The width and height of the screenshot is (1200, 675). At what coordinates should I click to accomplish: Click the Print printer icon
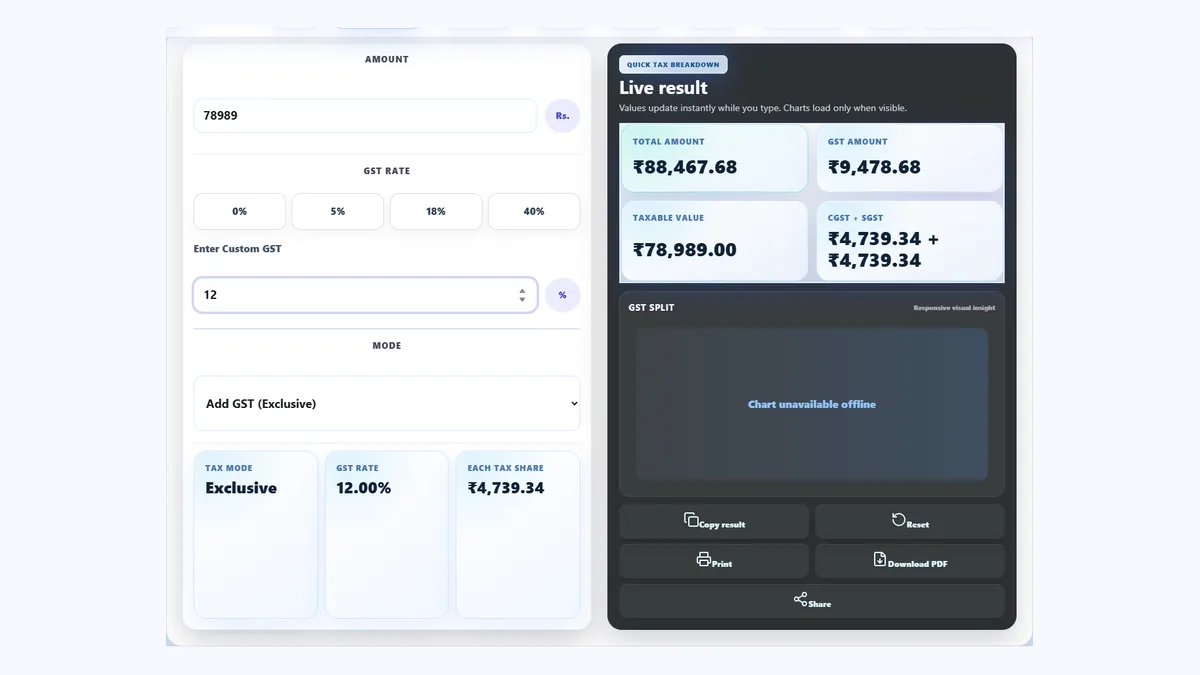[x=704, y=559]
